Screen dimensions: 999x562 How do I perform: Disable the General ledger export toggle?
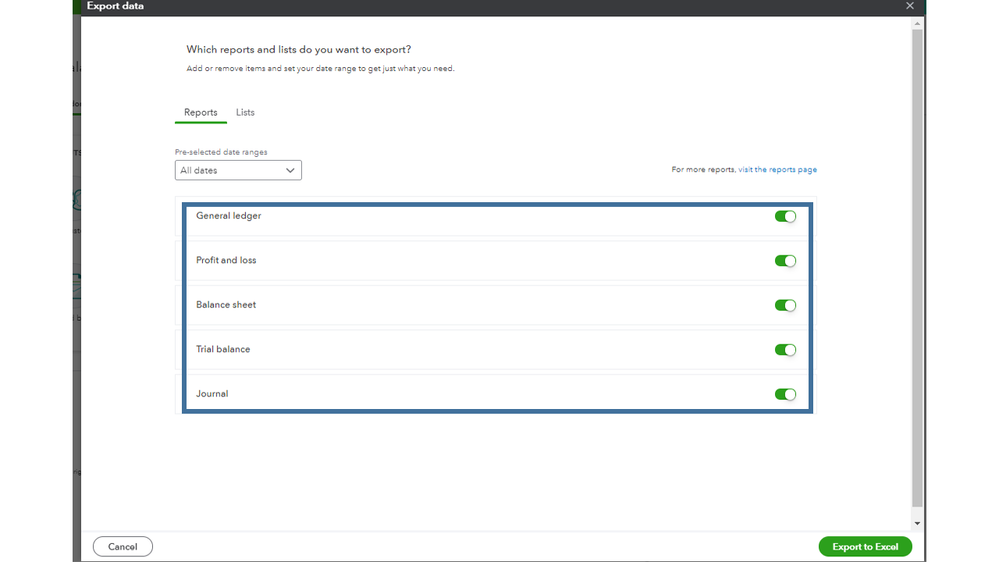coord(785,217)
